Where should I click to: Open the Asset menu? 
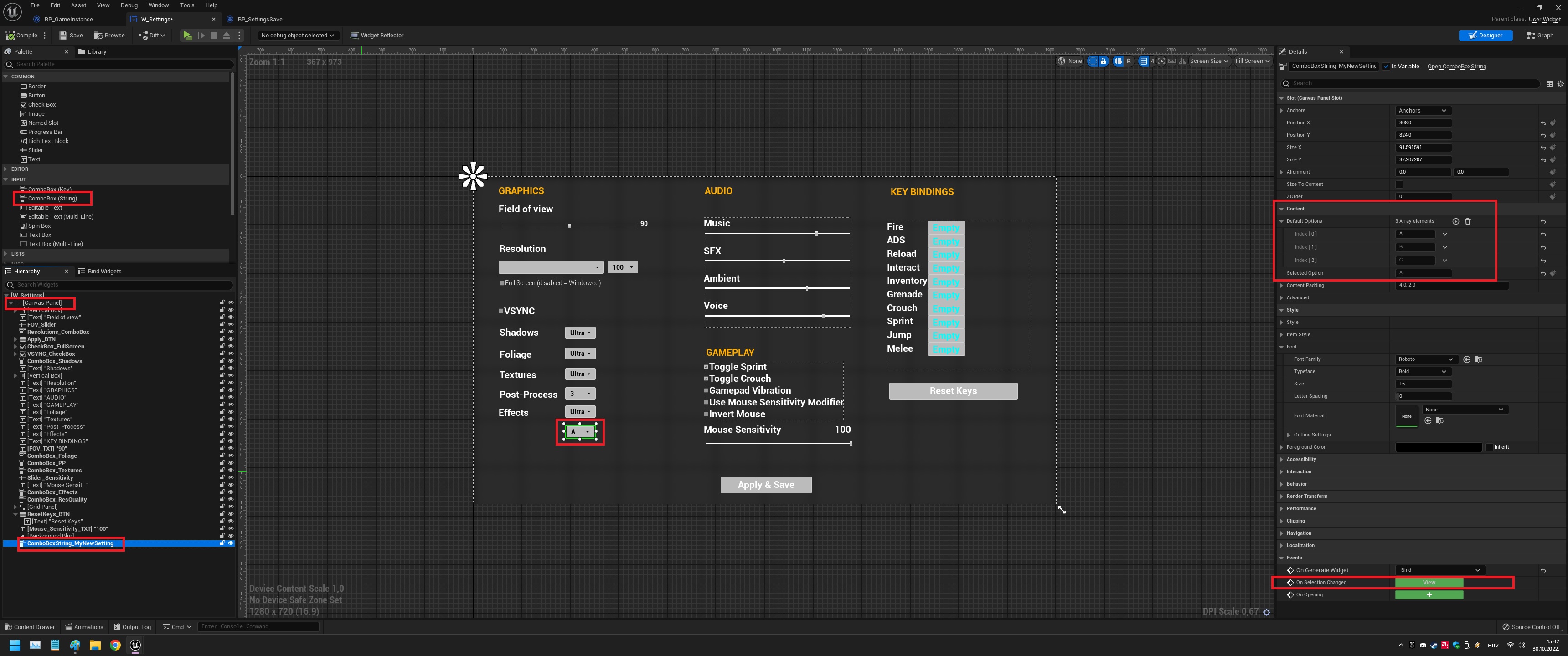(x=78, y=5)
